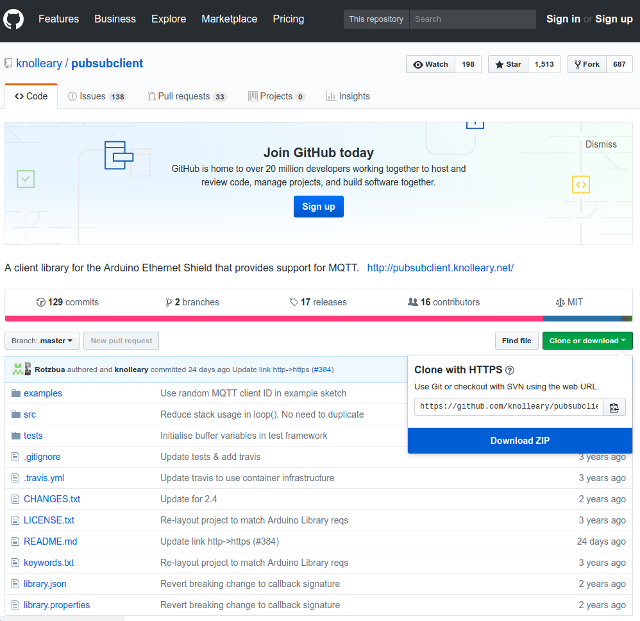The image size is (640, 621).
Task: Open the Pull requests tab
Action: (187, 96)
